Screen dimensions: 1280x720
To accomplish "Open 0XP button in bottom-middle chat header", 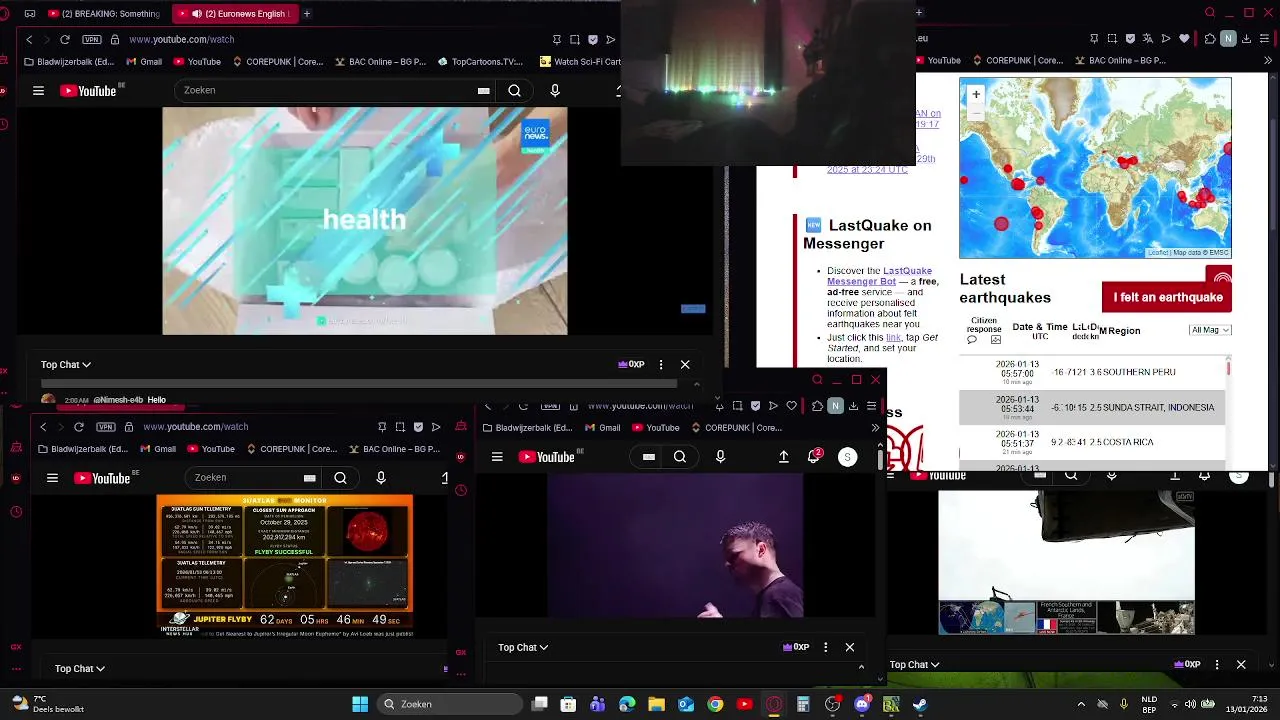I will pos(796,647).
